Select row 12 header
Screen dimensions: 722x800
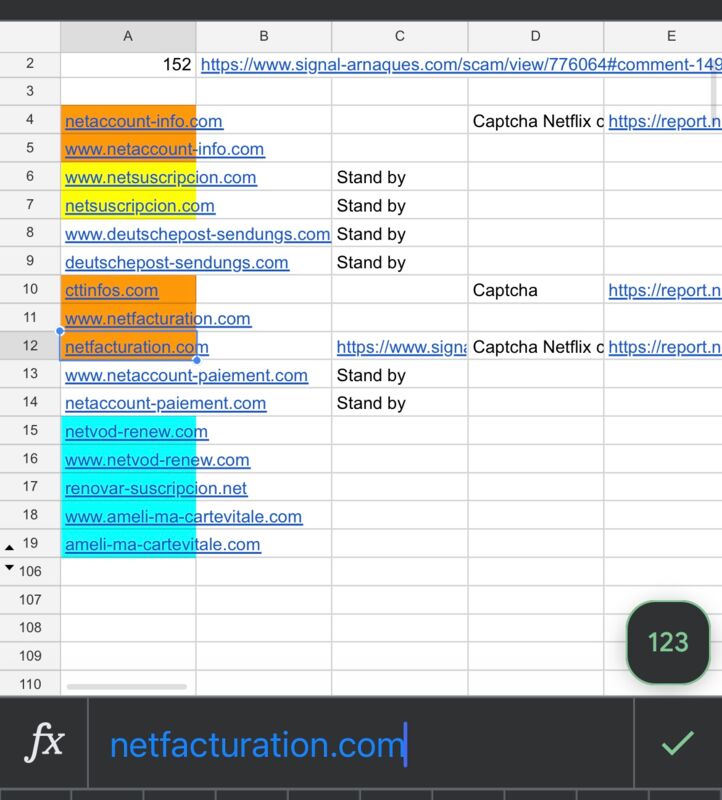point(30,346)
